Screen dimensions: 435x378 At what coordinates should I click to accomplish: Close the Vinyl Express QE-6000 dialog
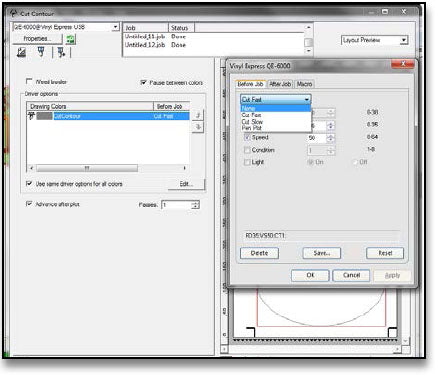click(402, 64)
